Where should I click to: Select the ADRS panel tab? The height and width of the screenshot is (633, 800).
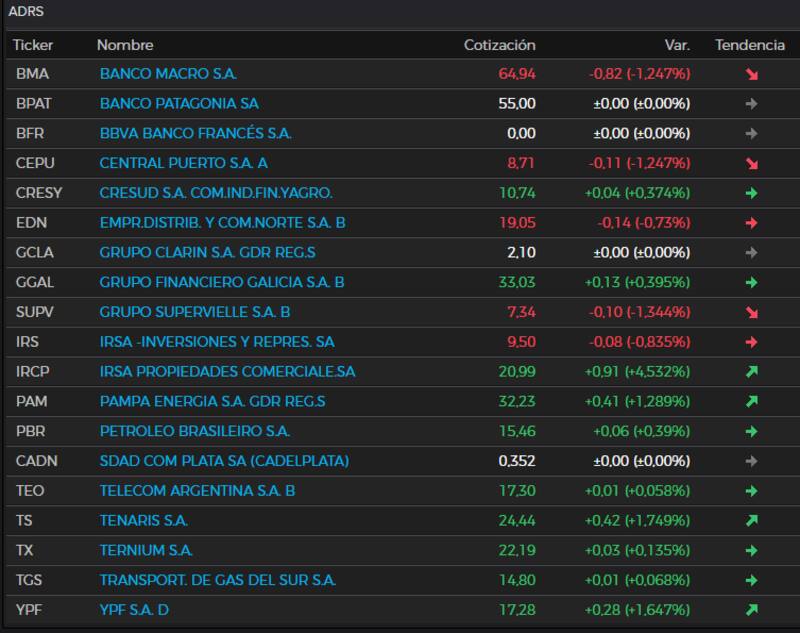pyautogui.click(x=26, y=12)
